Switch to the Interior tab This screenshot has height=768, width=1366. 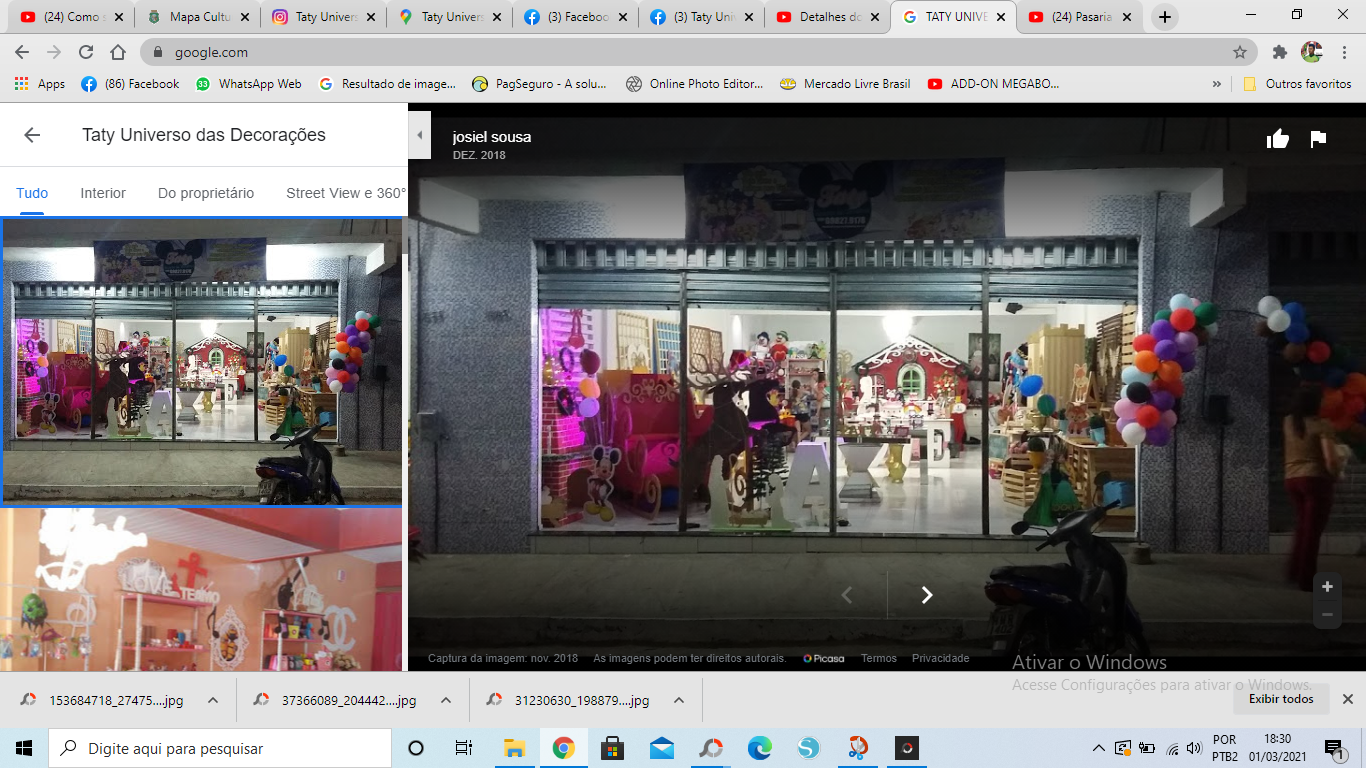103,193
